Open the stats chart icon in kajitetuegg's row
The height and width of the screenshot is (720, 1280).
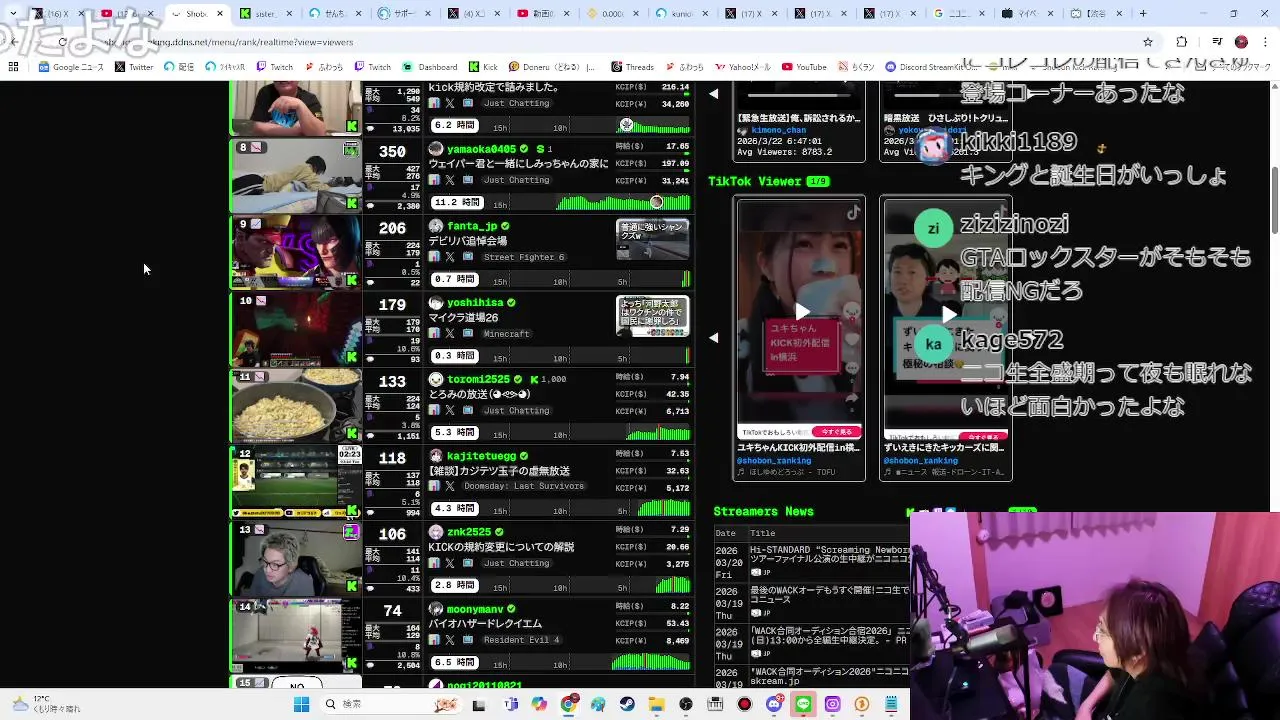tap(434, 486)
